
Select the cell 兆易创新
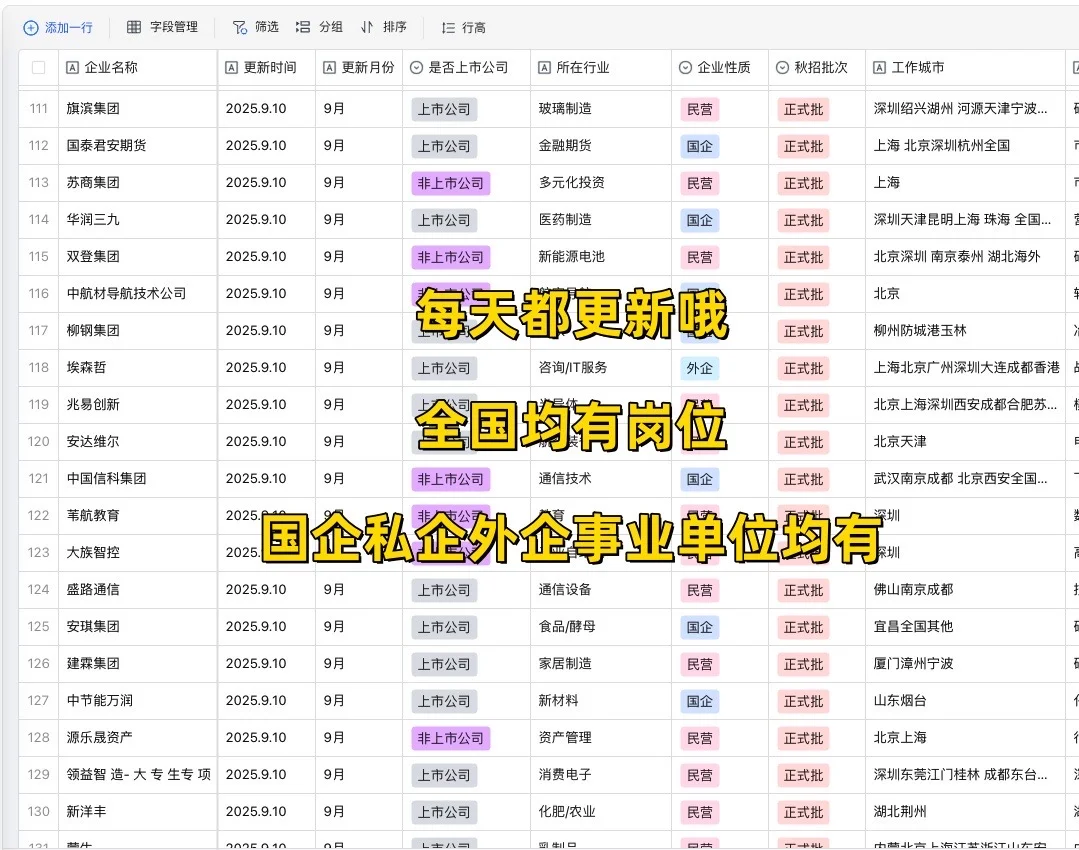click(138, 405)
